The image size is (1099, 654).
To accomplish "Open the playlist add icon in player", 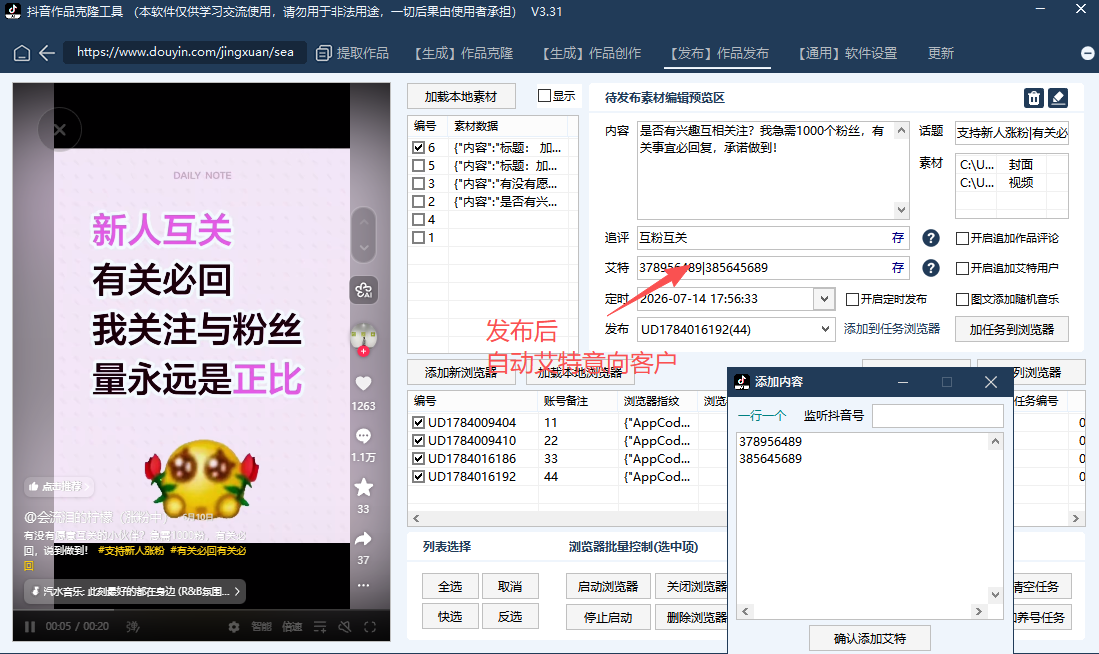I will 320,627.
